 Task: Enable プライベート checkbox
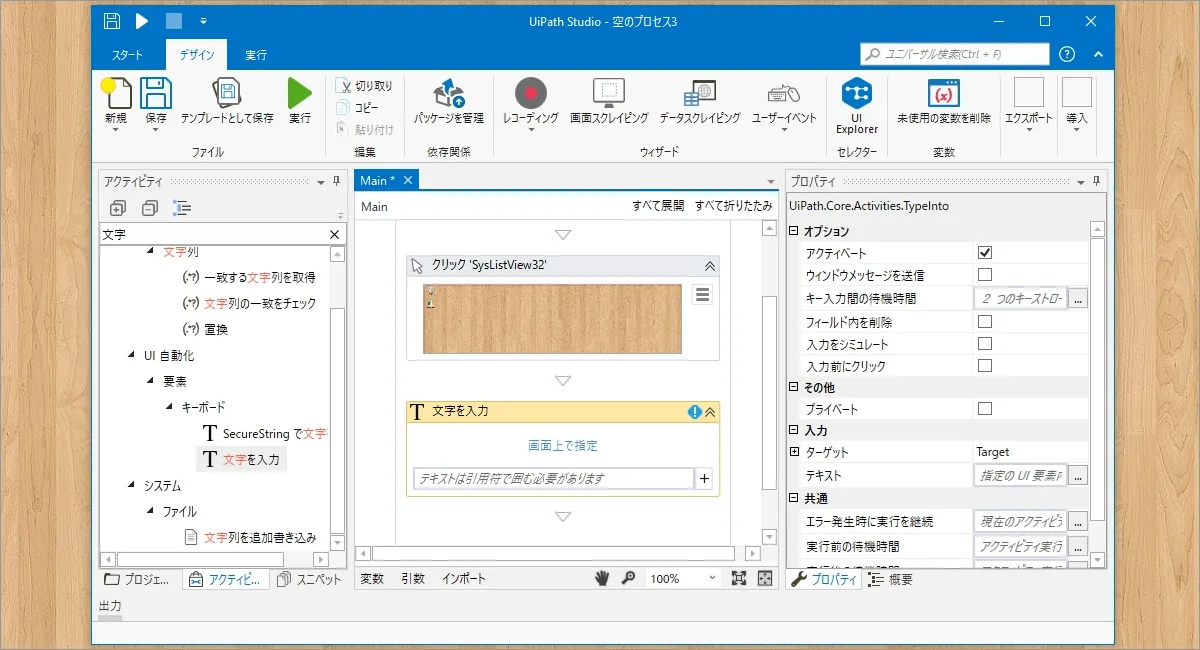click(984, 409)
